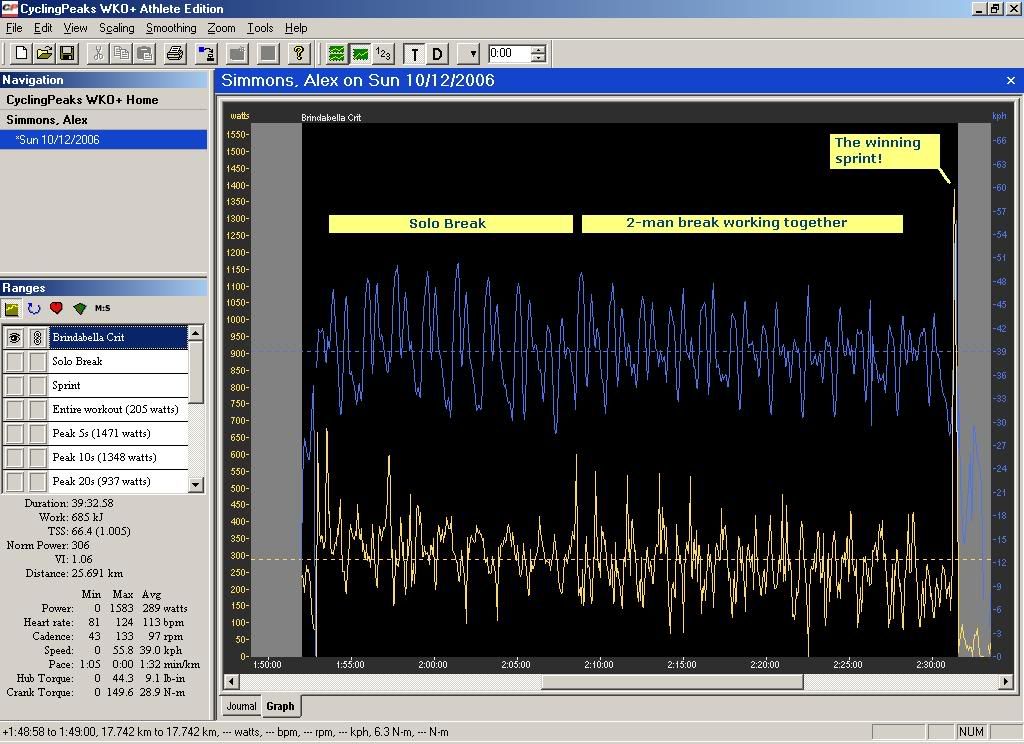Screen dimensions: 1024x744
Task: Paste with the clipboard toolbar icon
Action: tap(144, 54)
